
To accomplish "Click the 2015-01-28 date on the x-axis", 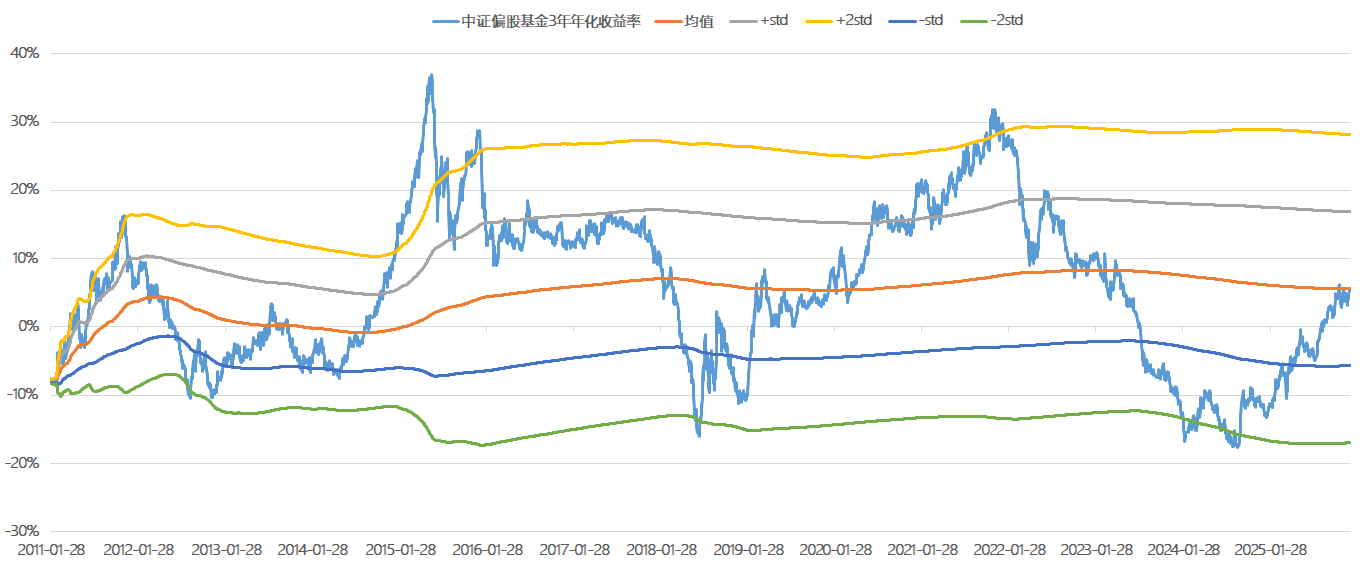I will tap(400, 550).
